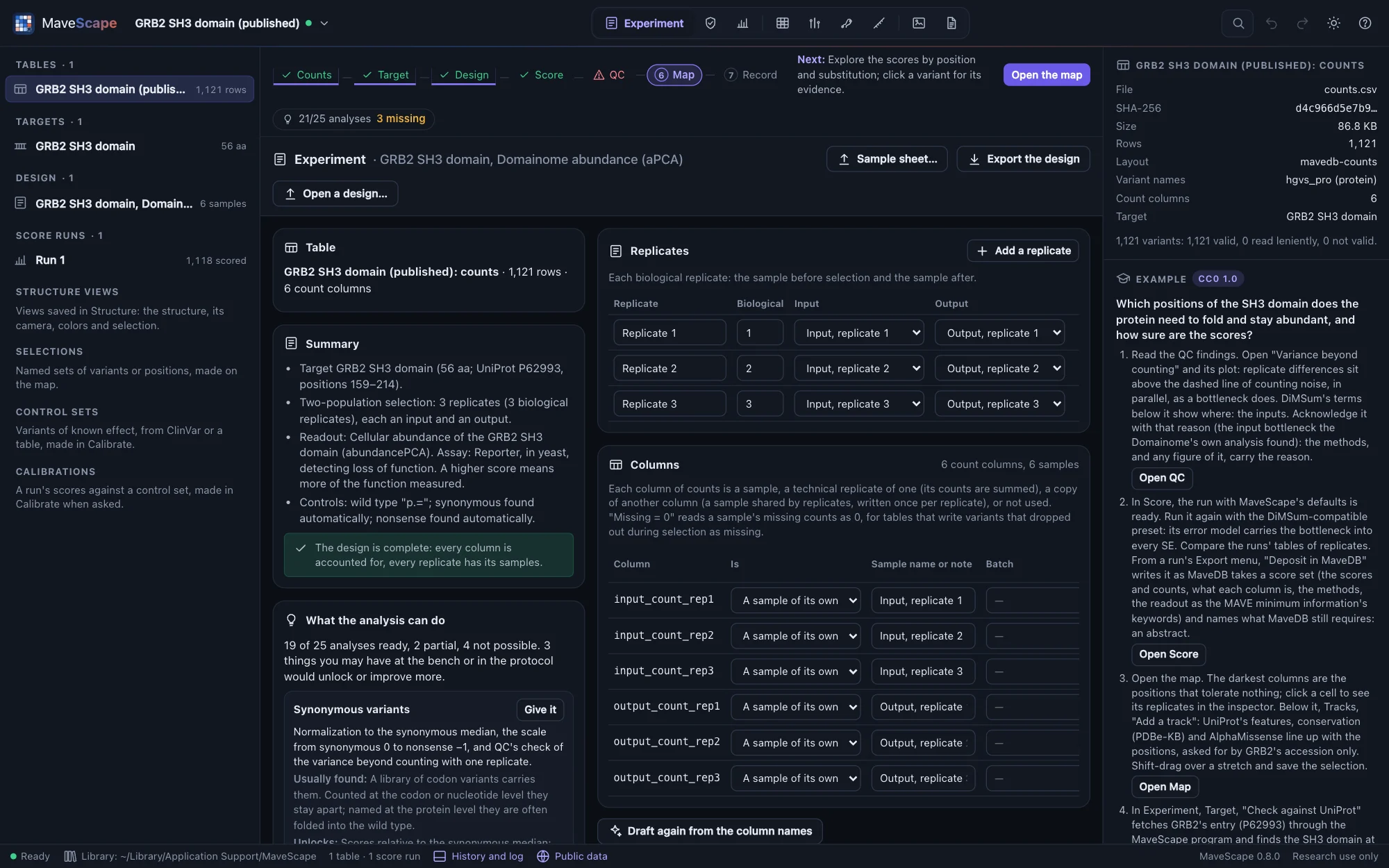
Task: Click Export the design button
Action: click(x=1023, y=159)
